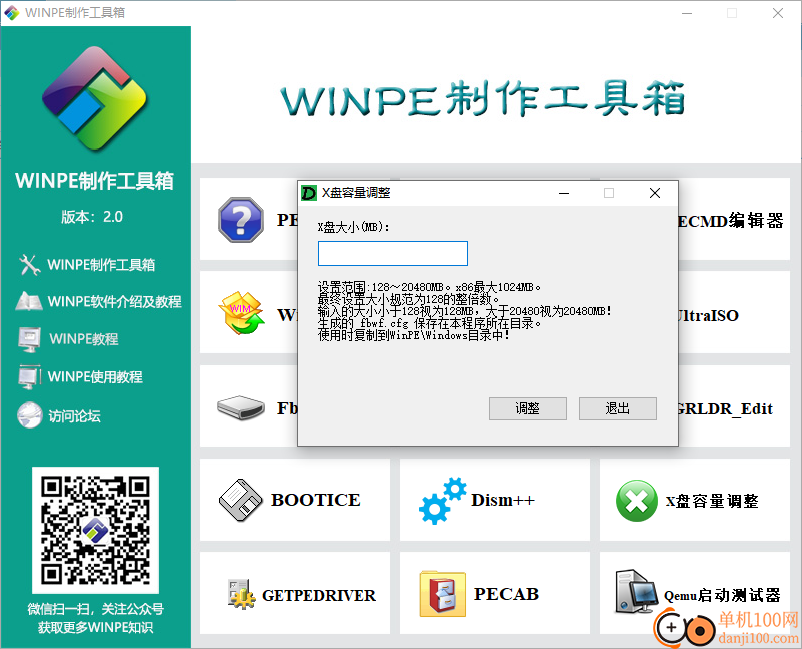Open WINPE软件介绍及教程 sidebar item

click(115, 301)
